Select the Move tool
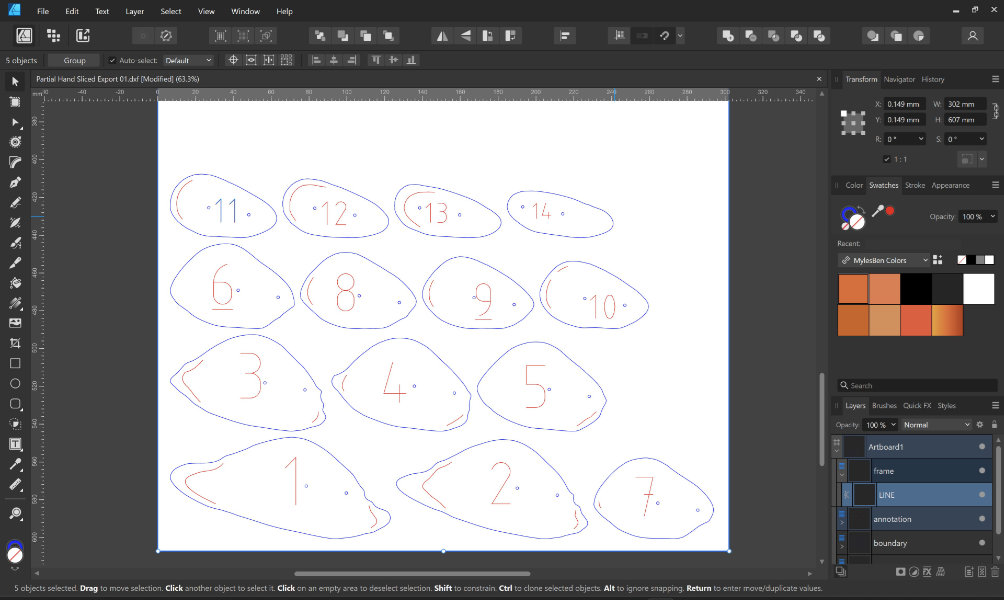The width and height of the screenshot is (1004, 600). (x=15, y=81)
